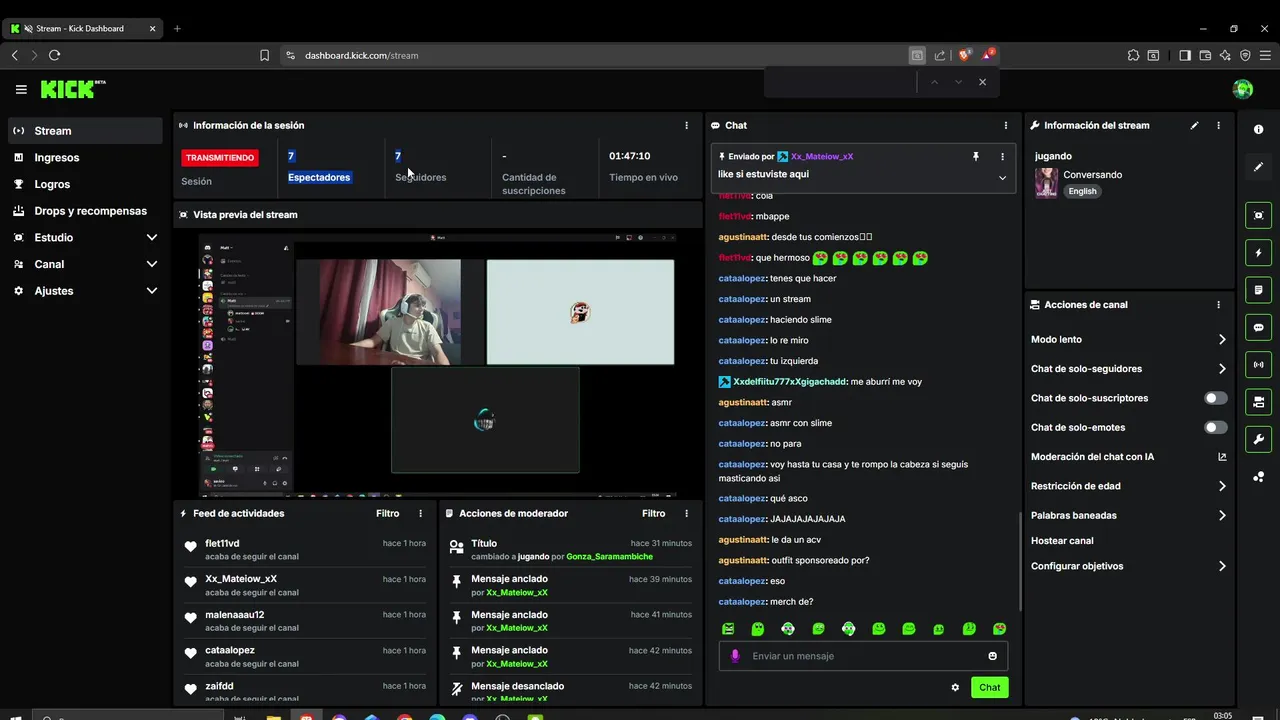
Task: Click username Xx_Mateiow_xX in the pinned message
Action: pos(822,157)
